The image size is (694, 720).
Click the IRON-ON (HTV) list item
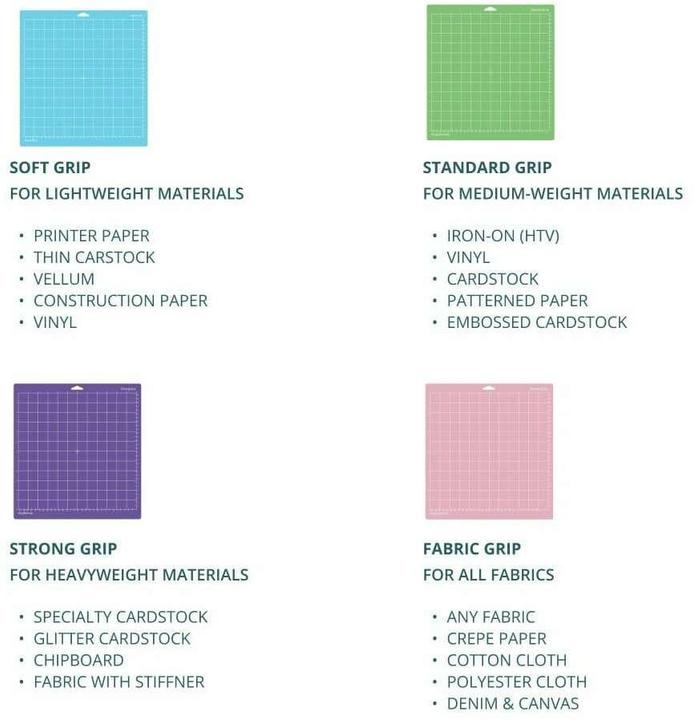click(x=503, y=236)
